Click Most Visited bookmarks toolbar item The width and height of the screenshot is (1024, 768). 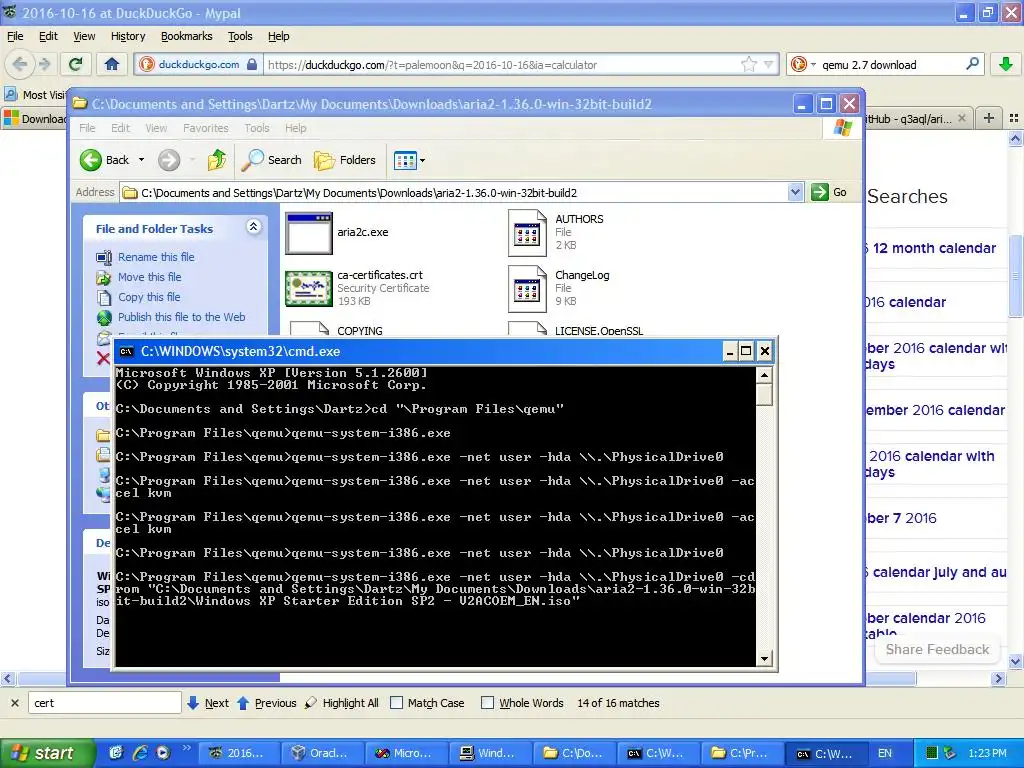coord(35,95)
